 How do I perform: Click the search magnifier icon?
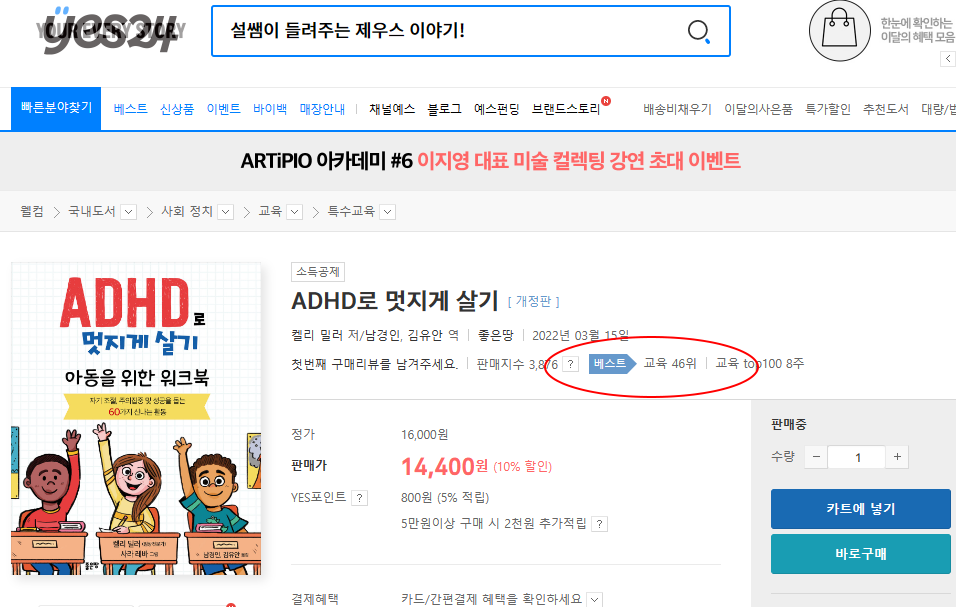click(x=698, y=30)
